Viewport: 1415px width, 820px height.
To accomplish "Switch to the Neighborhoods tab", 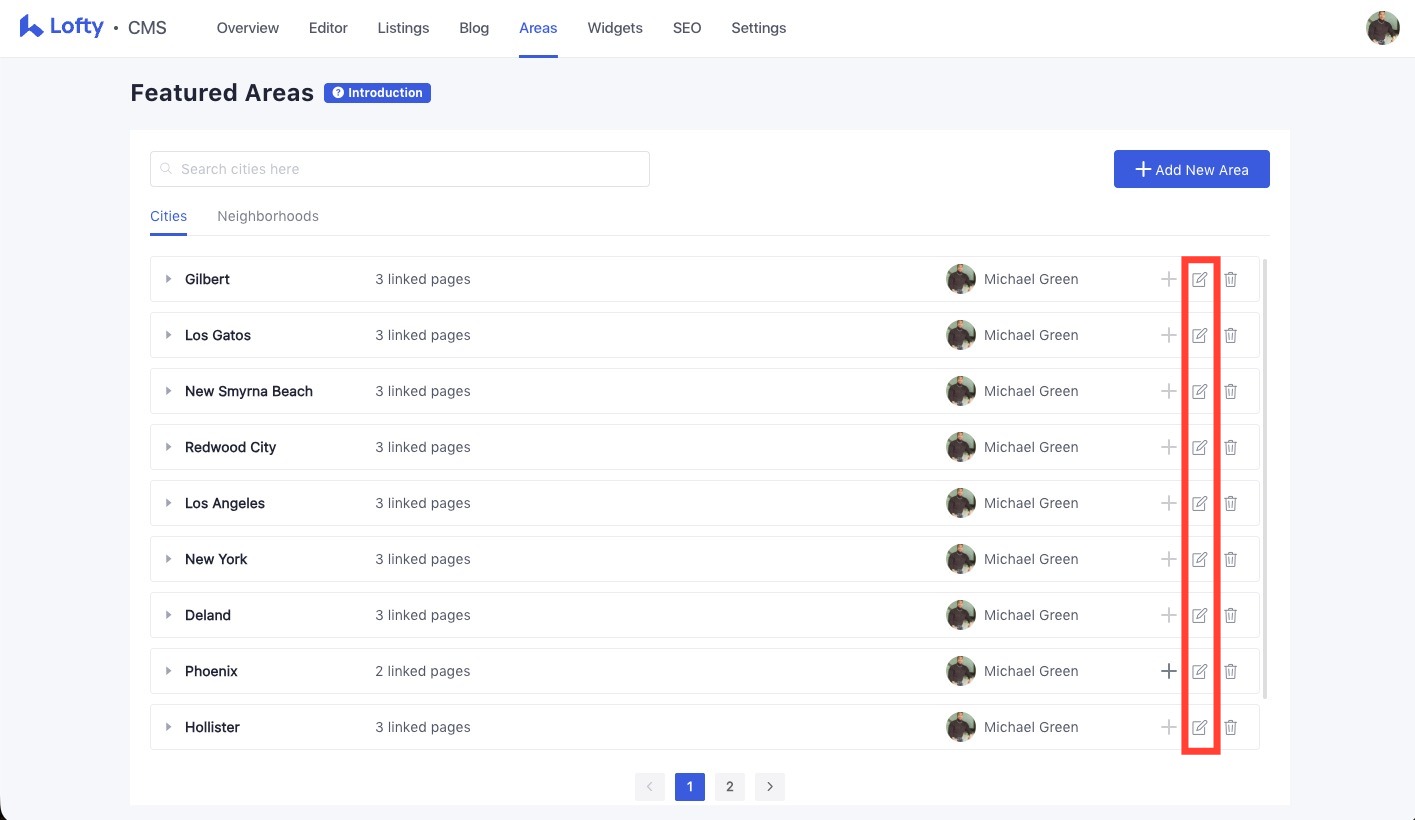I will click(267, 216).
